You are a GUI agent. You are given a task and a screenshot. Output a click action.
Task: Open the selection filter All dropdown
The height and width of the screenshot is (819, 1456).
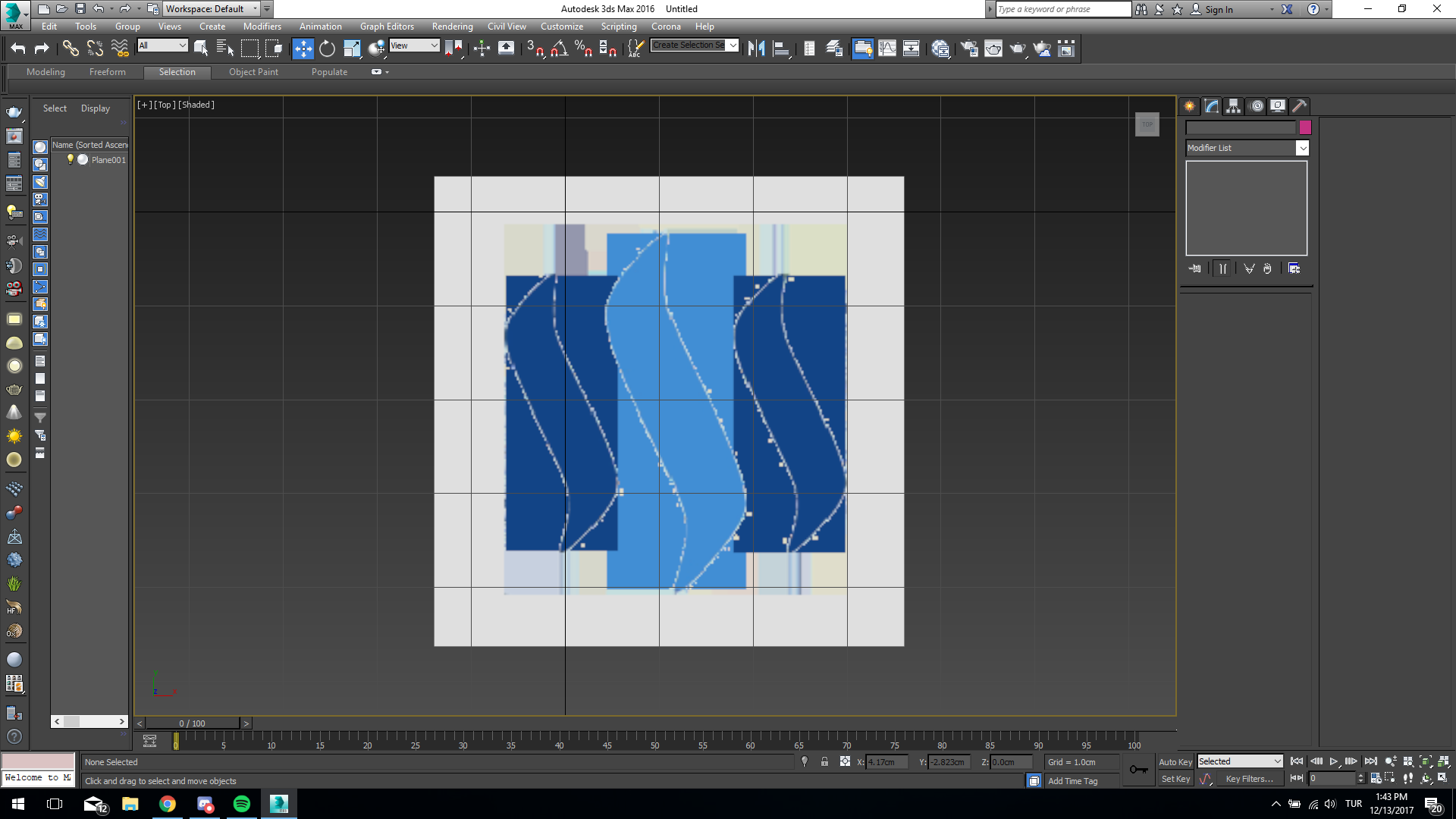pyautogui.click(x=162, y=45)
